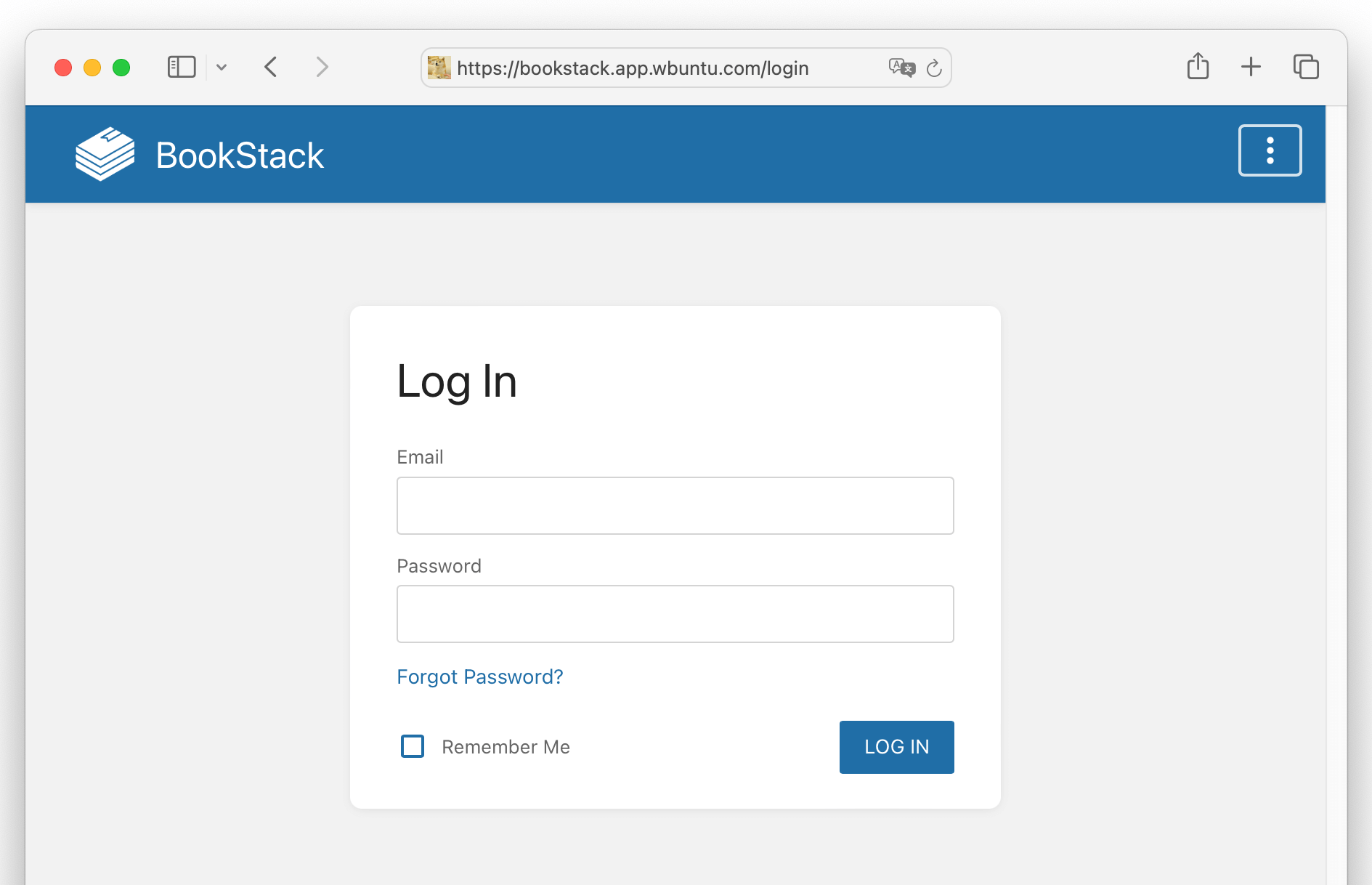Click the green fullscreen window button
Screen dimensions: 1372x885
point(121,68)
